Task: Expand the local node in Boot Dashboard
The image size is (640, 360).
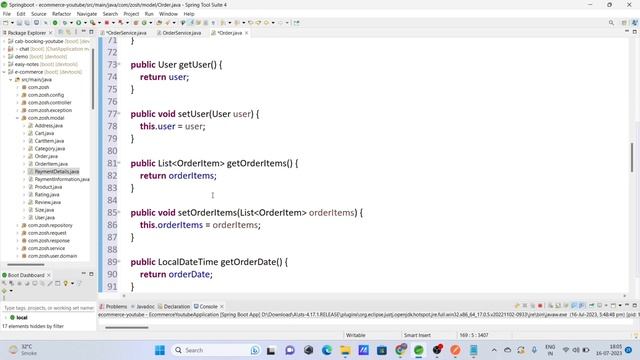Action: pyautogui.click(x=5, y=317)
